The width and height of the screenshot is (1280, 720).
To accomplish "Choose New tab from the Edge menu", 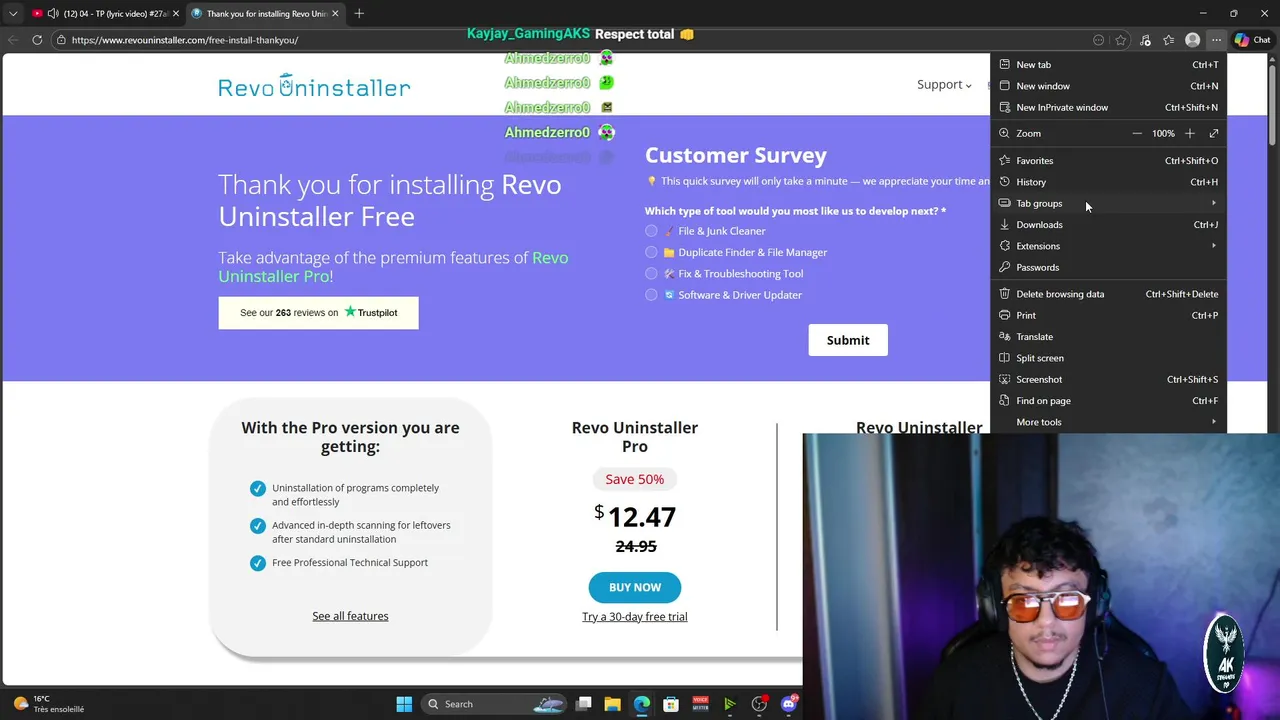I will point(1109,65).
